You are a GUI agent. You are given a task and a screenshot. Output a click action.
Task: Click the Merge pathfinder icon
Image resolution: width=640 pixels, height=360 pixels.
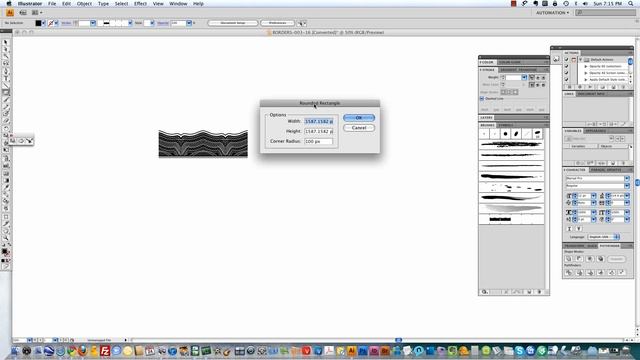point(590,272)
